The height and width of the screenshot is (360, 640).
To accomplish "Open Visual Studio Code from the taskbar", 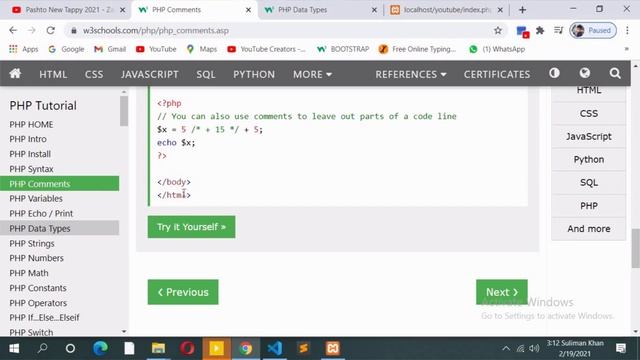I will (x=275, y=348).
